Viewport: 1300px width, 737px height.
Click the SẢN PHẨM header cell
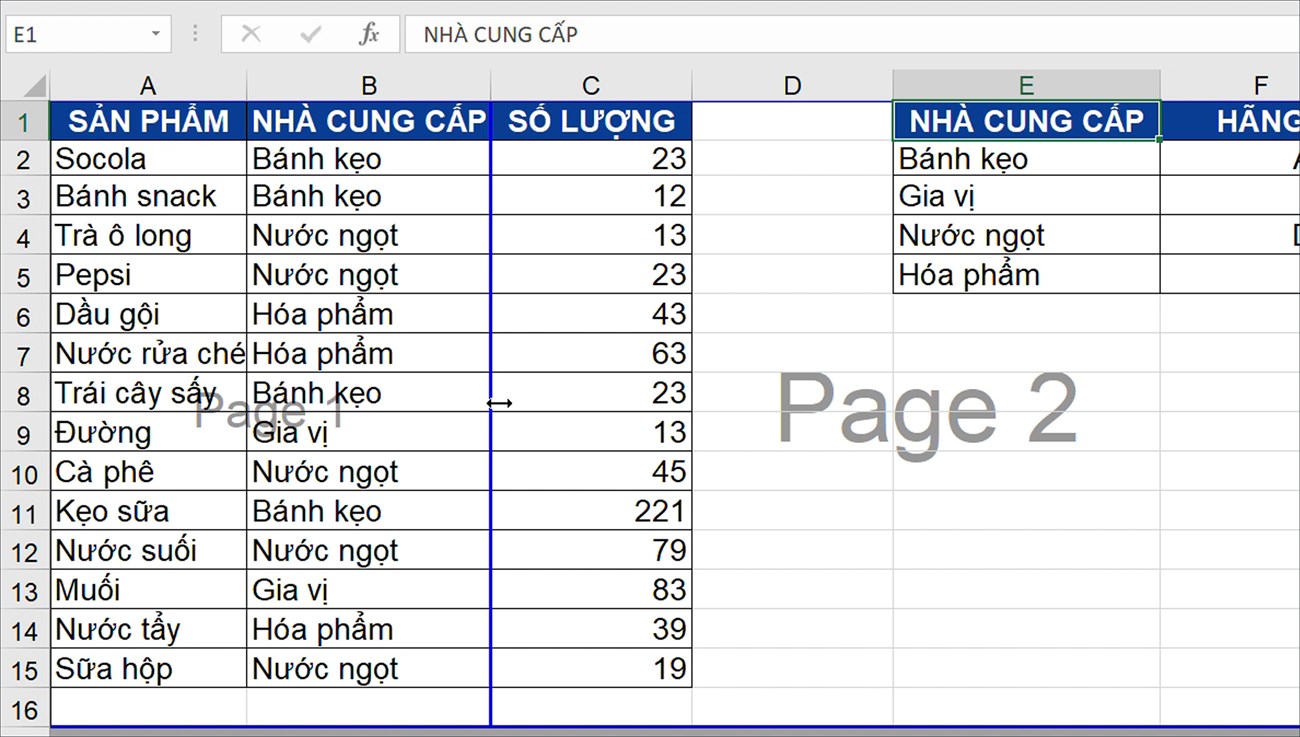coord(148,121)
